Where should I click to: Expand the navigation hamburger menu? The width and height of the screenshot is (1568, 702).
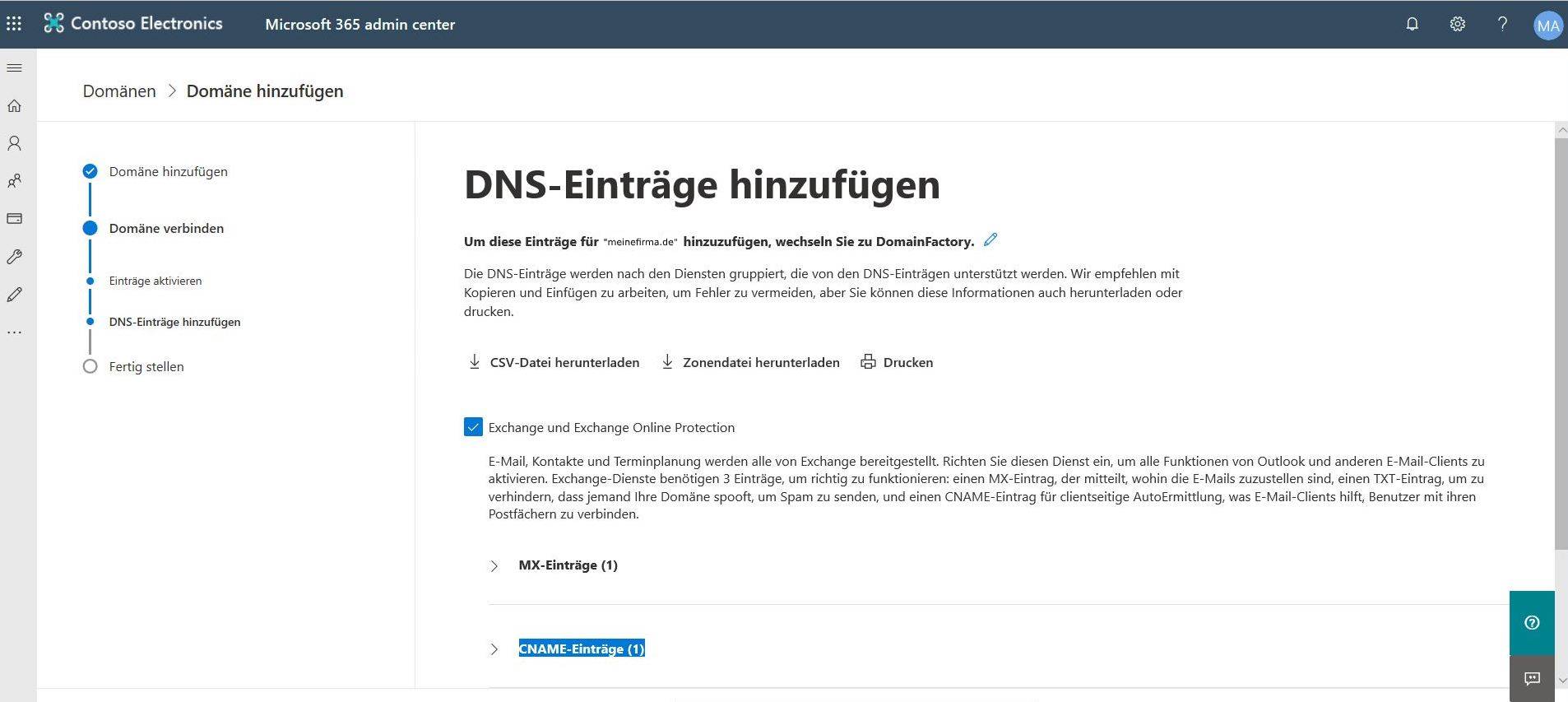click(x=14, y=67)
